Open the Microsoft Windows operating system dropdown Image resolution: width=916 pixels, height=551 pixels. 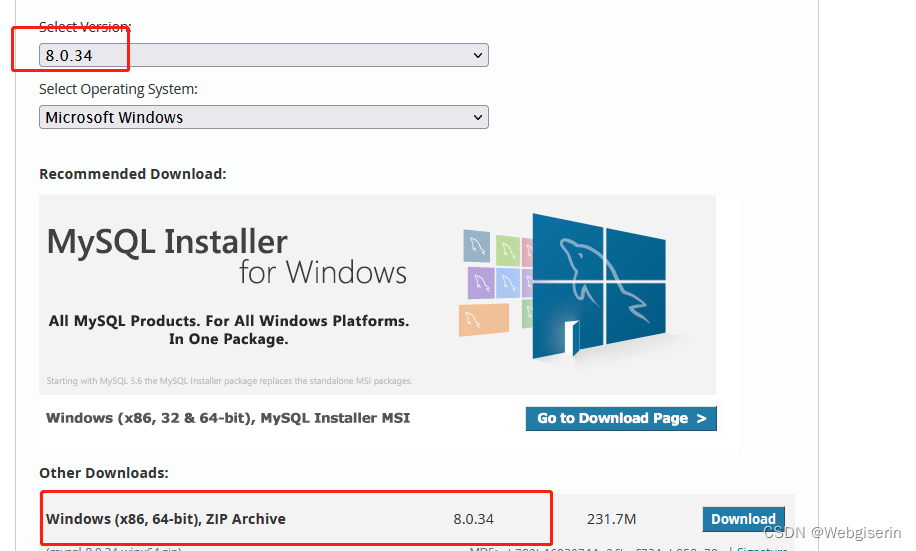[x=263, y=117]
